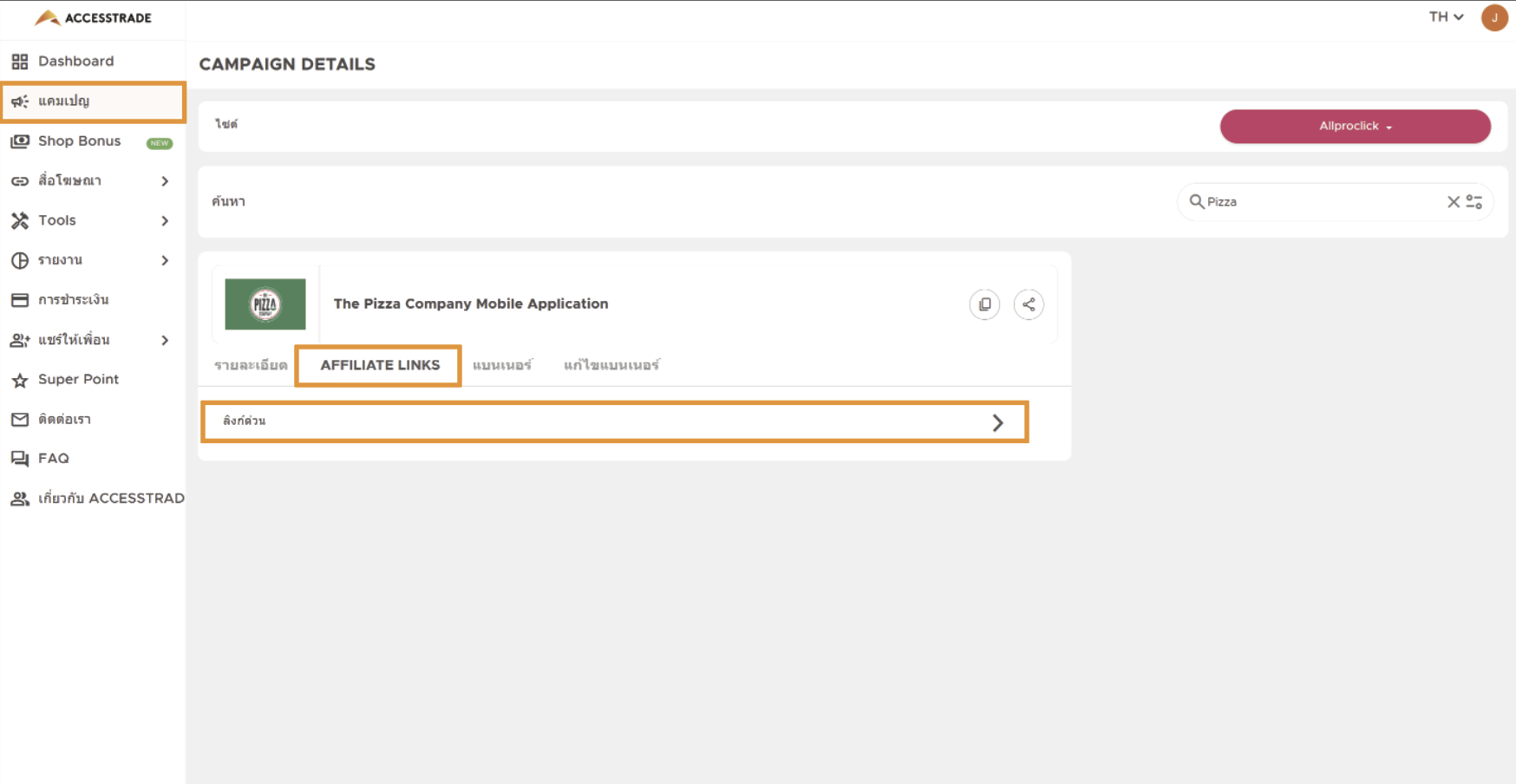Image resolution: width=1516 pixels, height=784 pixels.
Task: Click the CAMPAIGN DETAILS heading
Action: tap(287, 64)
